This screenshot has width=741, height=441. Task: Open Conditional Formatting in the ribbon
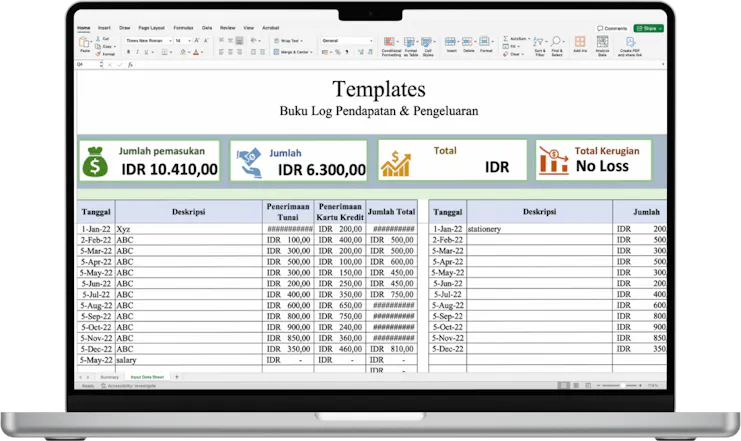pyautogui.click(x=389, y=43)
